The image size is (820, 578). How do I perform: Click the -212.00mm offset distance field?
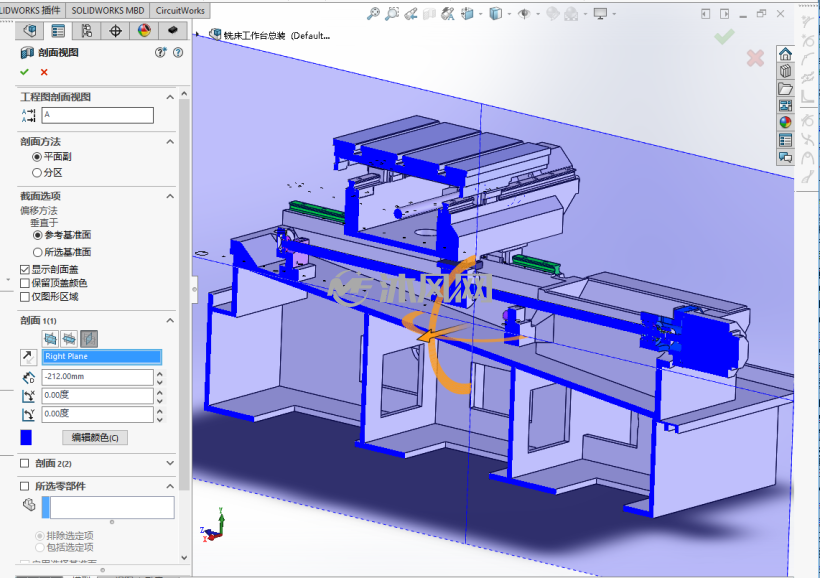coord(97,377)
